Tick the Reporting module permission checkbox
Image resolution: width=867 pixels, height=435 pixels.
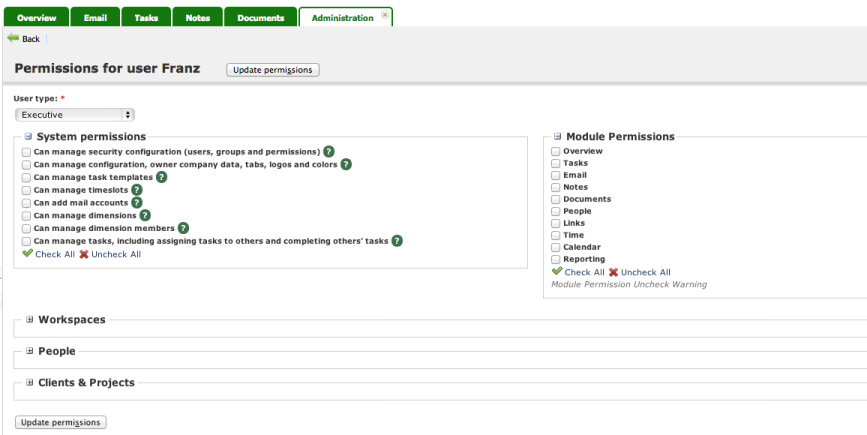[556, 259]
